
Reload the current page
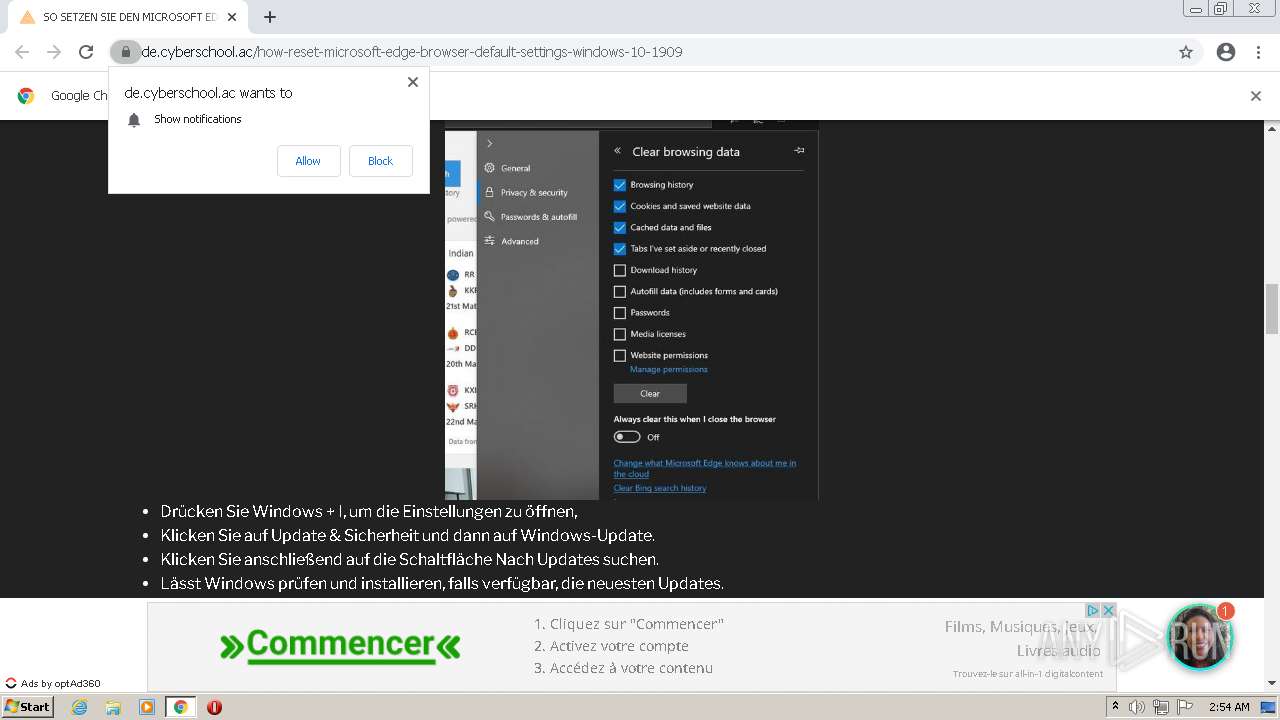pos(86,52)
